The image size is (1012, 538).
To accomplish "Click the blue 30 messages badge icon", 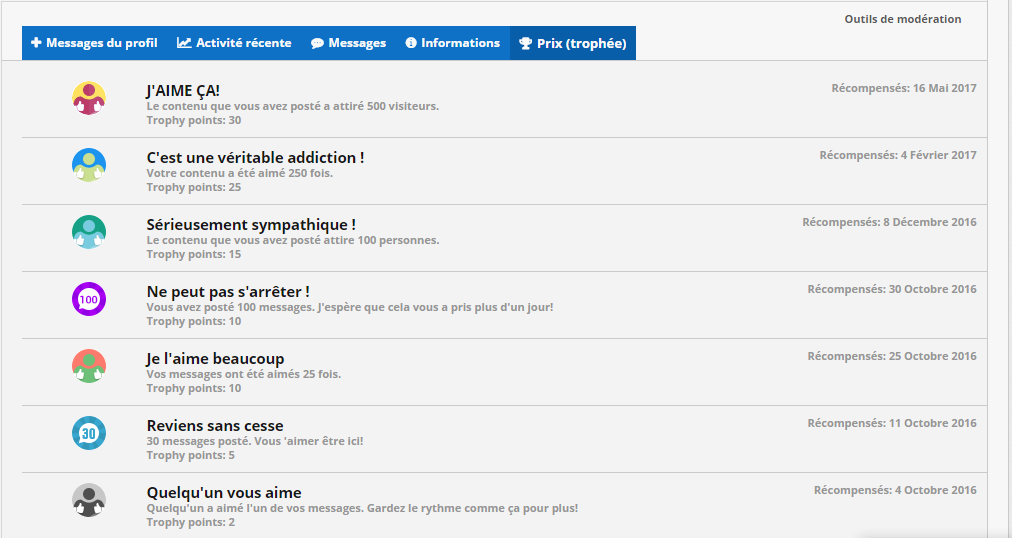I will pyautogui.click(x=89, y=433).
